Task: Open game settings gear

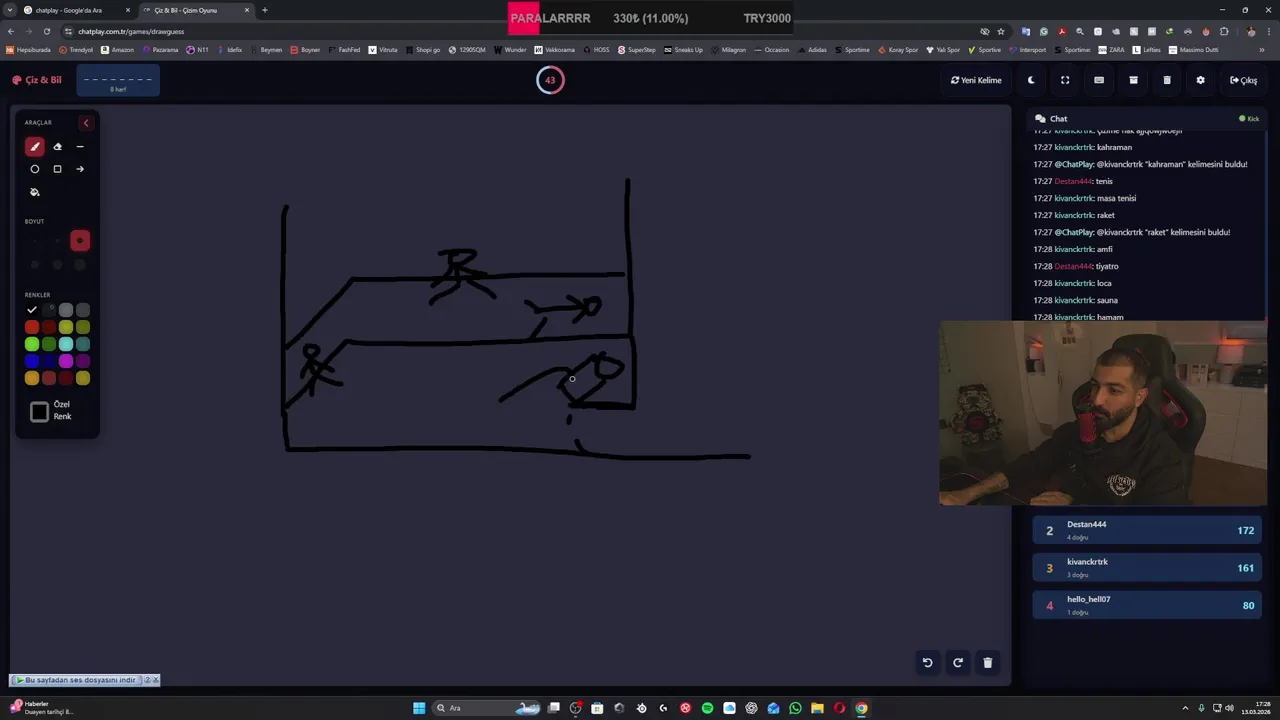Action: coord(1201,80)
